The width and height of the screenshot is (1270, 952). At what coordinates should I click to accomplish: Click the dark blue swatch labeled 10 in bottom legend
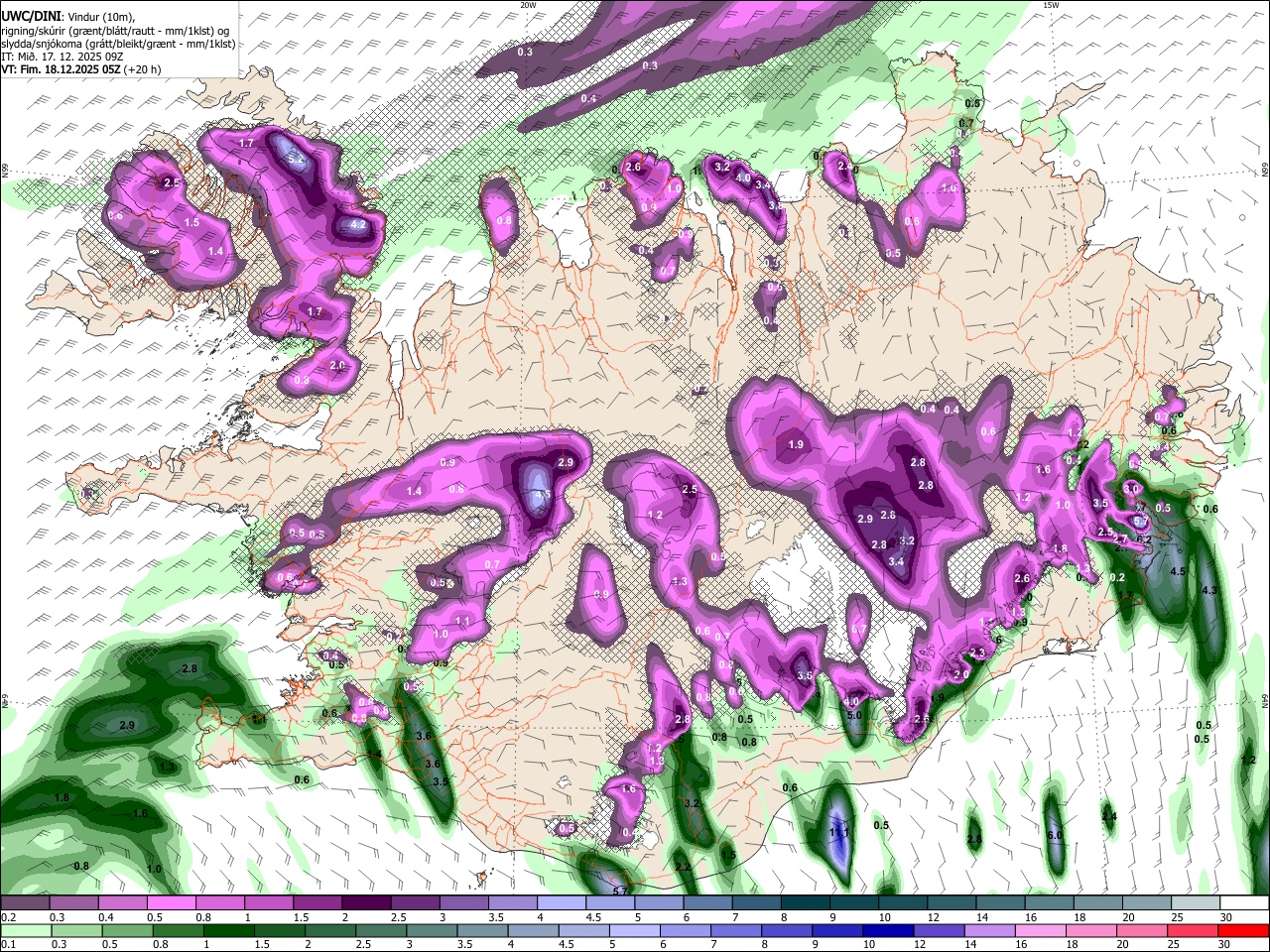pos(887,931)
